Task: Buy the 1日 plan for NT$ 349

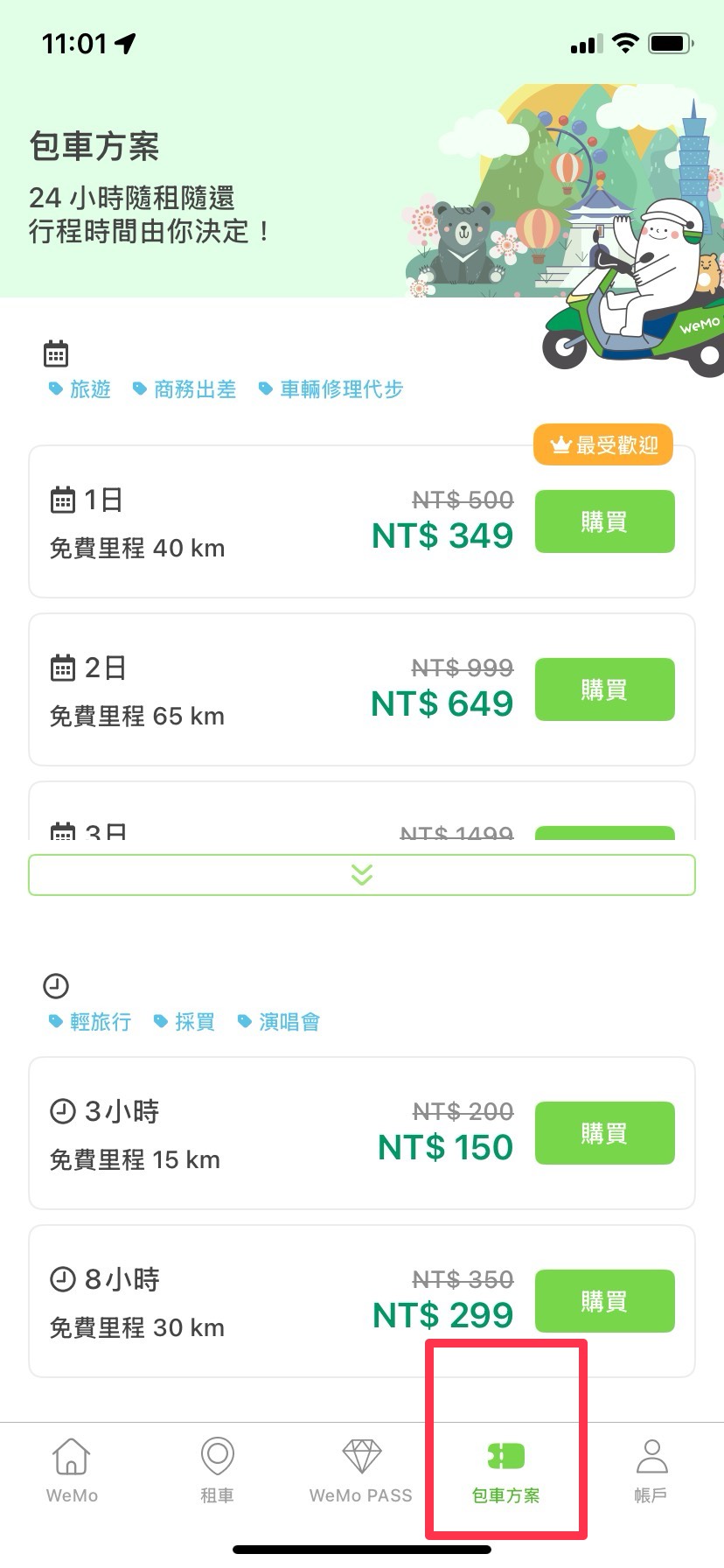Action: (x=604, y=522)
